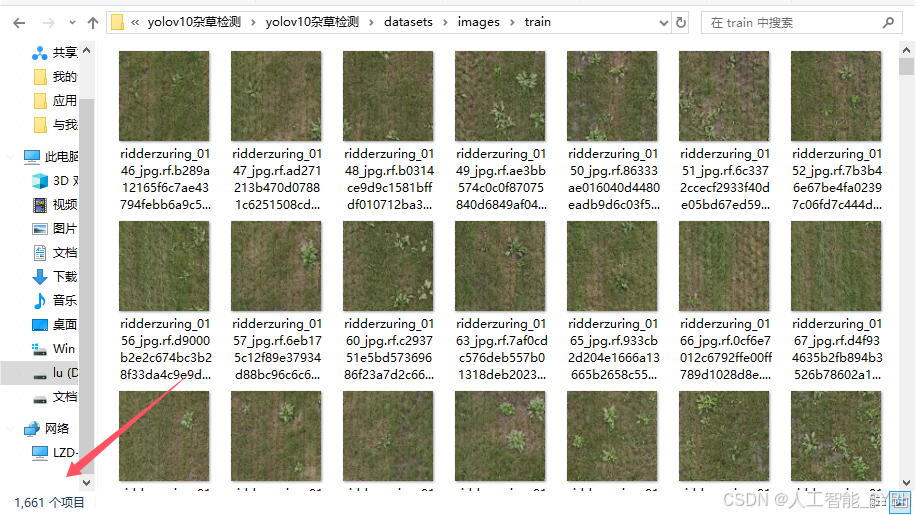The height and width of the screenshot is (515, 916).
Task: Click file list scrollbar up arrow
Action: (907, 50)
